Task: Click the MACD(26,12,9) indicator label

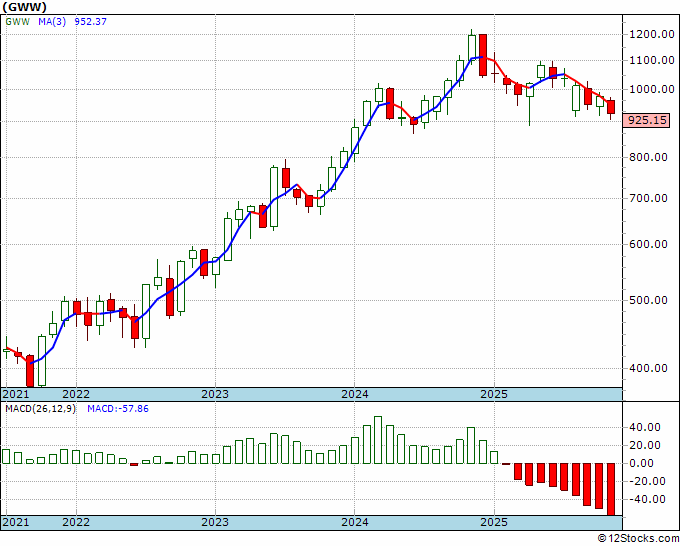Action: tap(40, 409)
